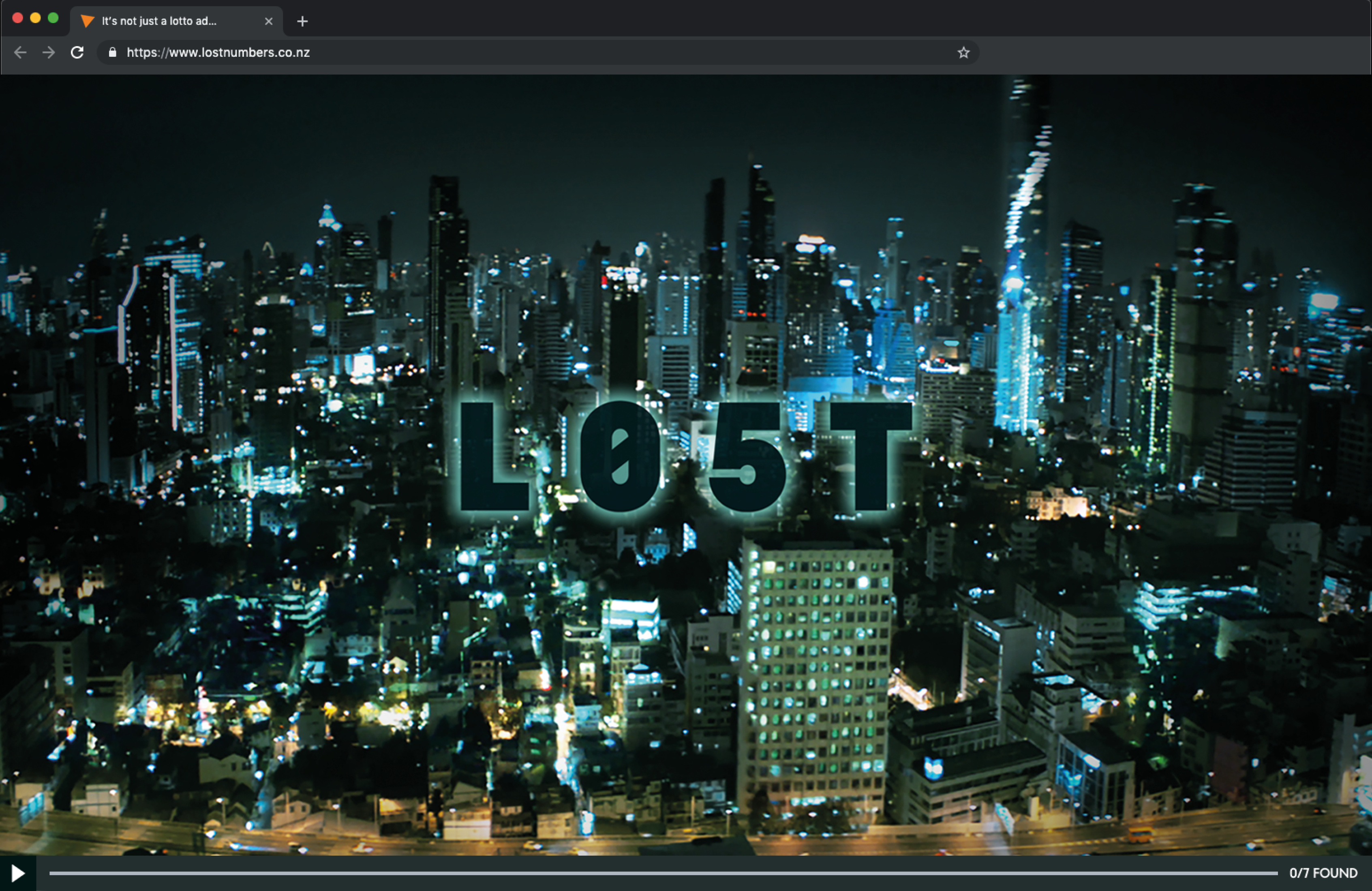
Task: Click the orange favicon on the tab
Action: [x=87, y=21]
